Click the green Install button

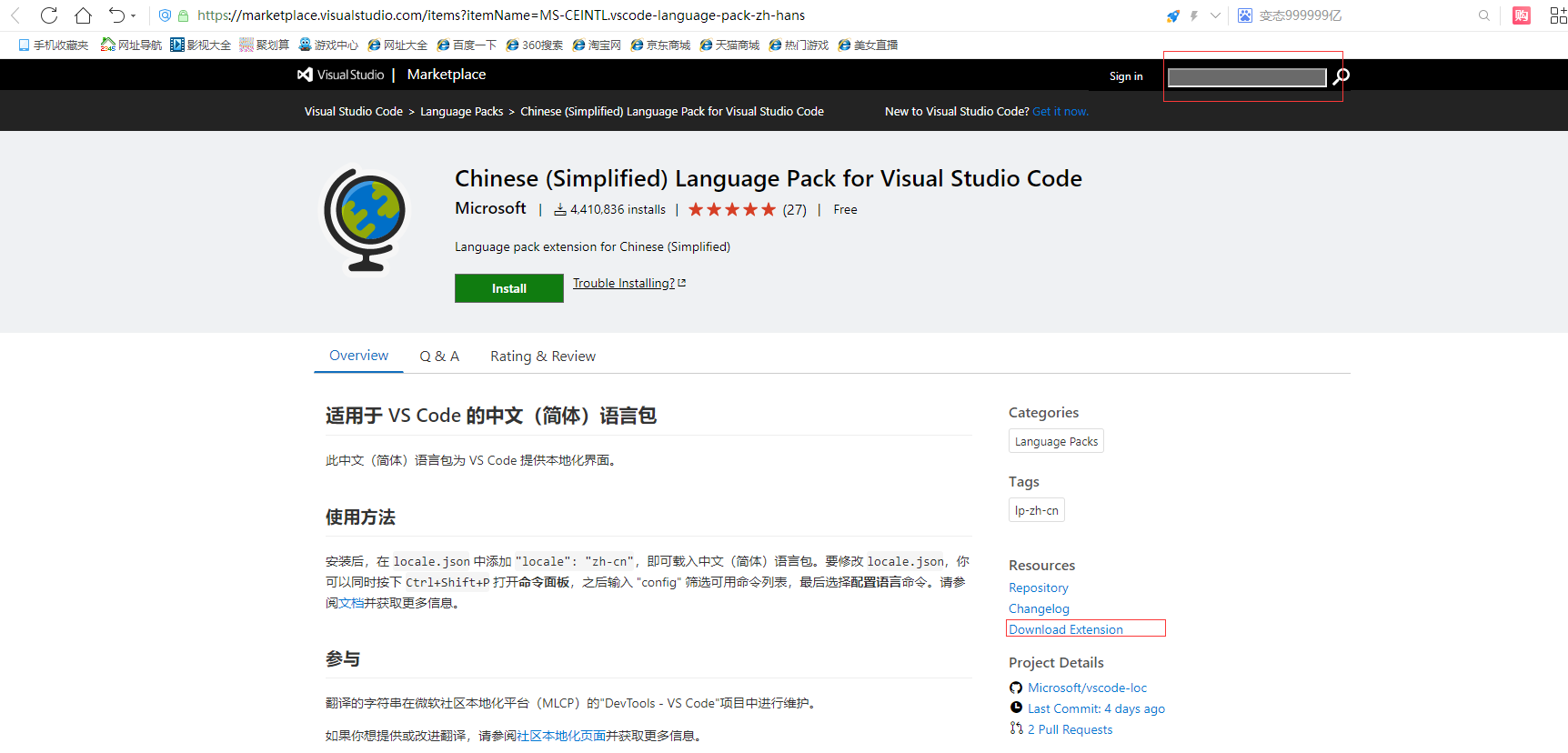pyautogui.click(x=509, y=288)
